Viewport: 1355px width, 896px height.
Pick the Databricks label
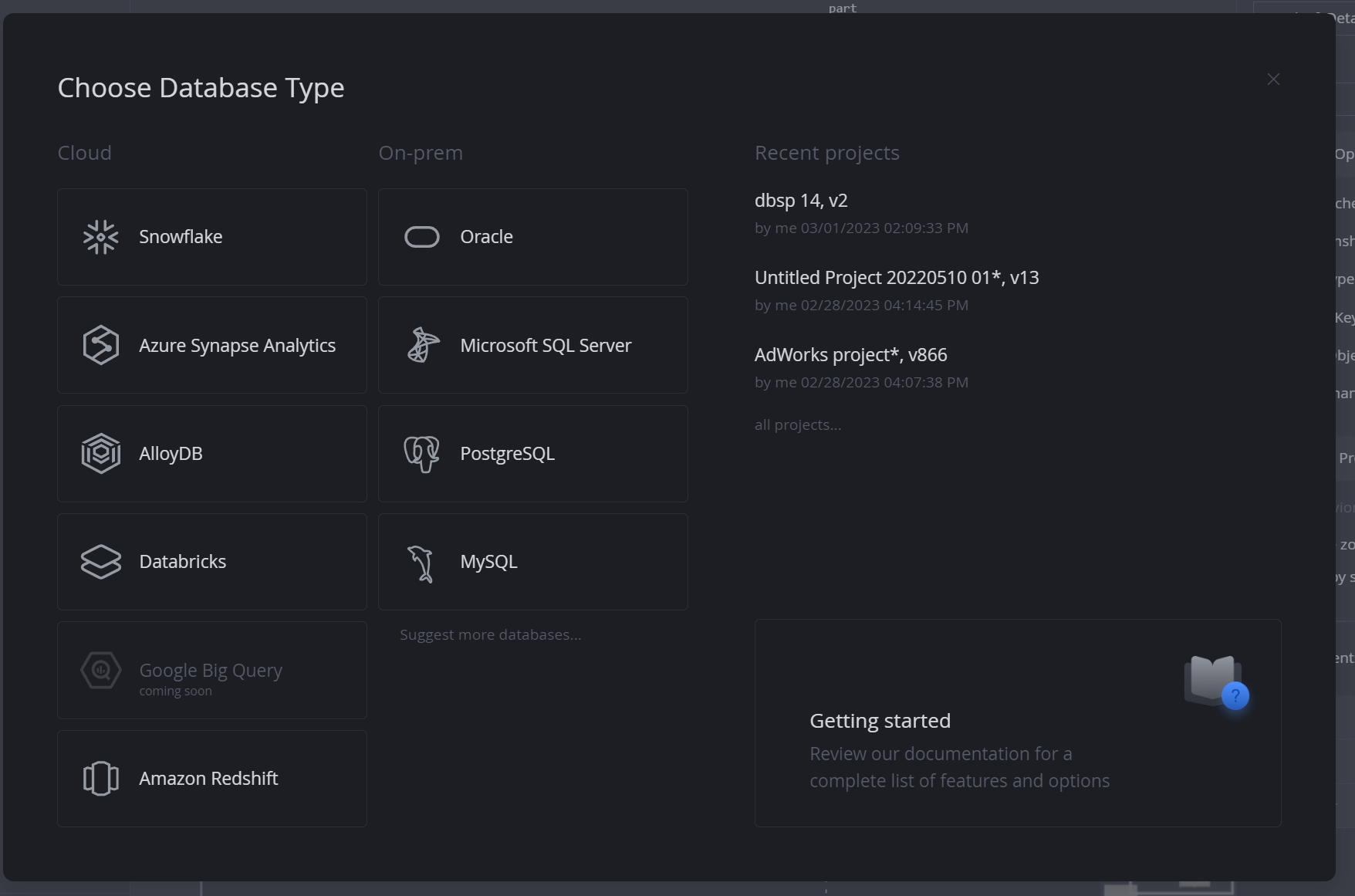183,562
